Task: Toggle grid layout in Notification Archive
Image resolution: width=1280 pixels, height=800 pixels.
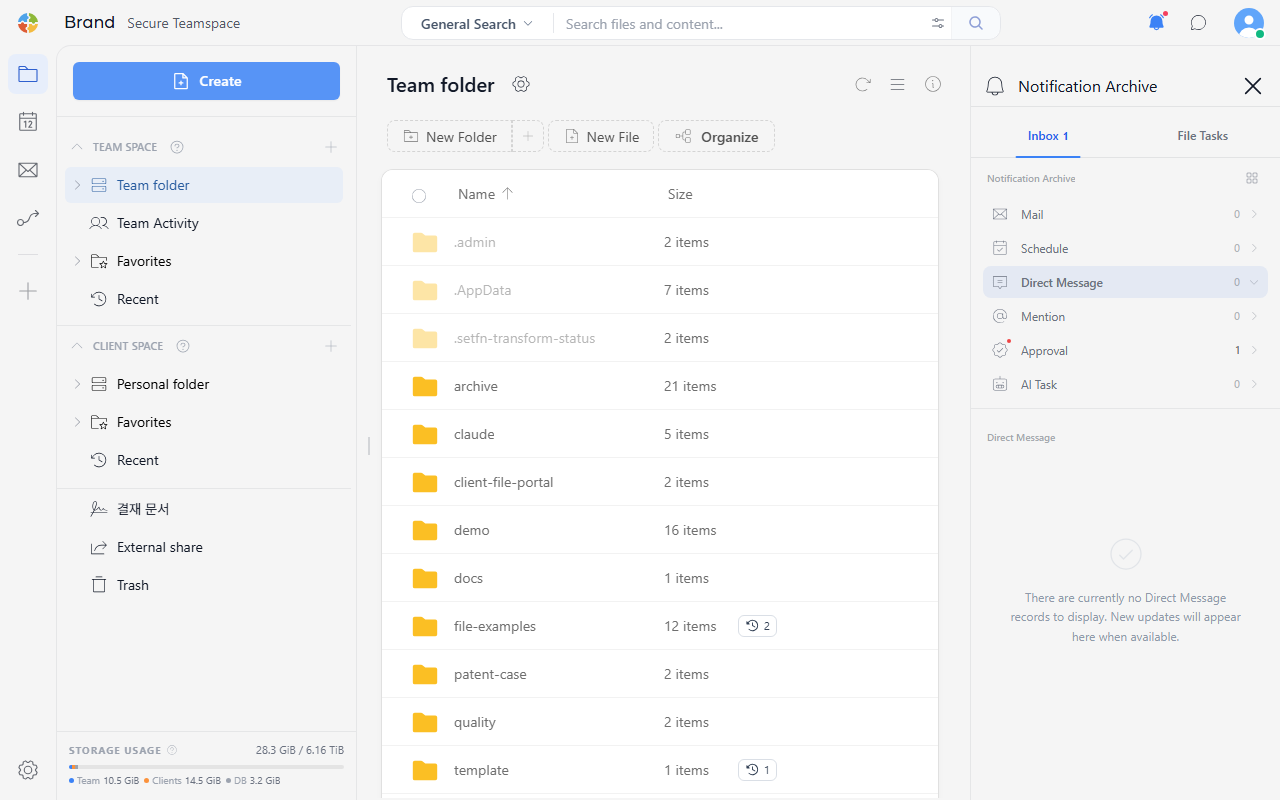Action: [x=1252, y=178]
